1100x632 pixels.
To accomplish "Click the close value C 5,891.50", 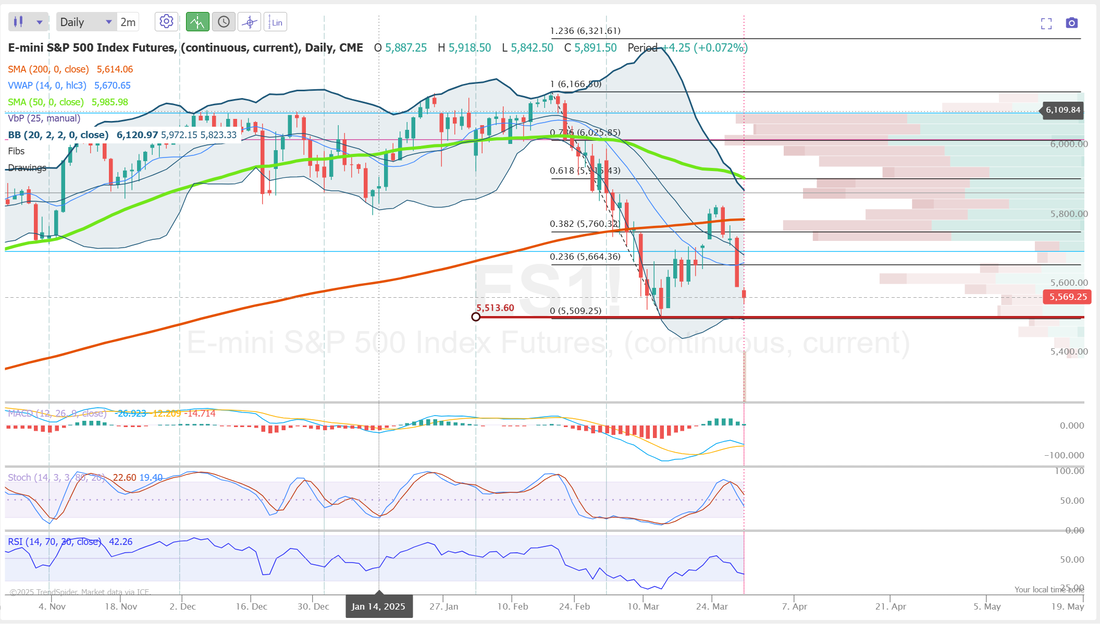I will 589,48.
